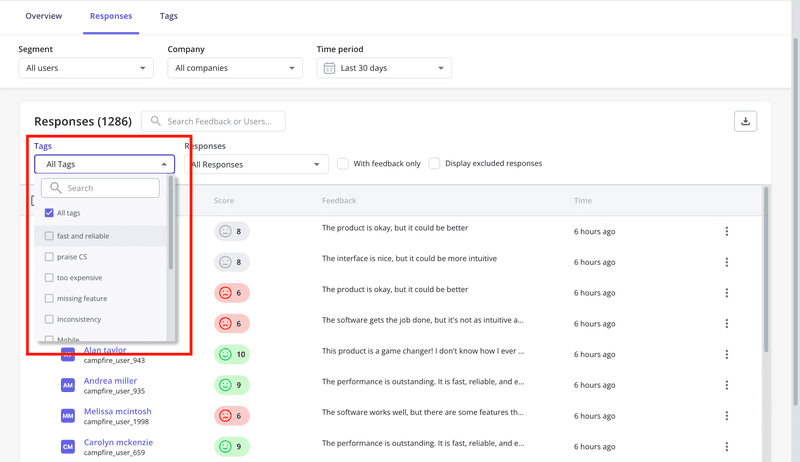Expand the Company 'All companies' dropdown
800x462 pixels.
click(235, 68)
